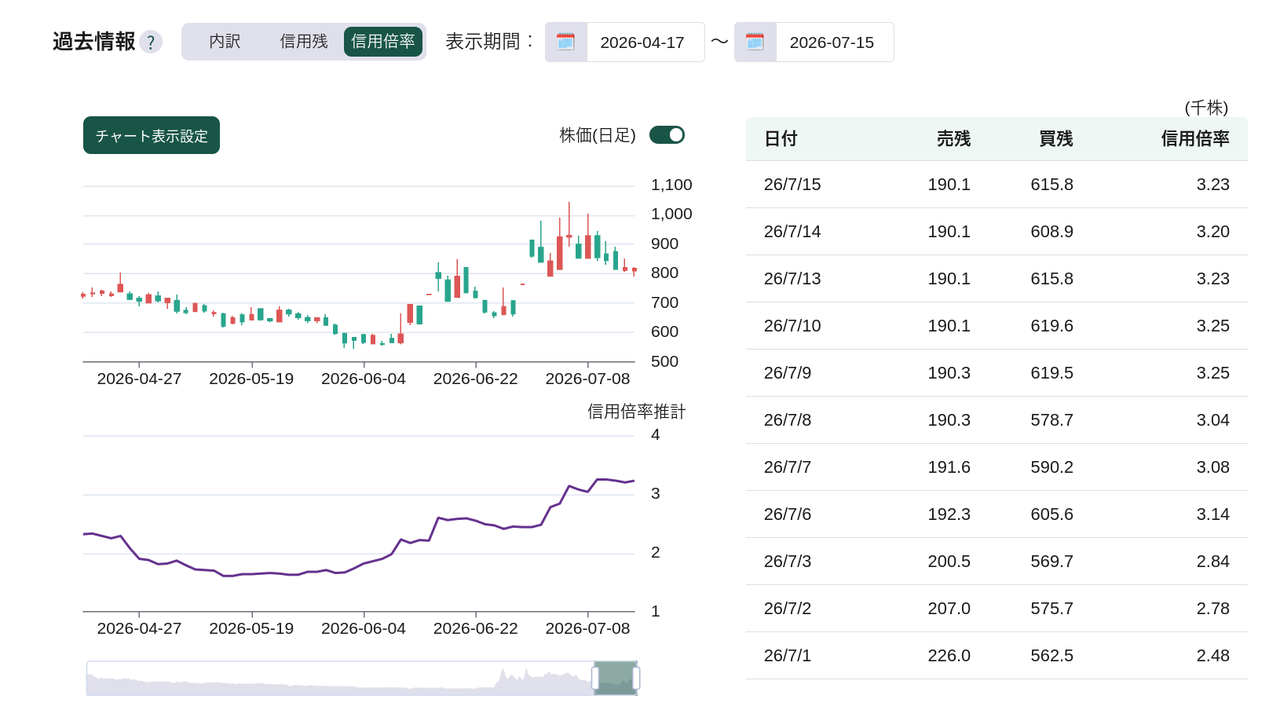Click the 日付 column header
The height and width of the screenshot is (703, 1280).
click(781, 139)
